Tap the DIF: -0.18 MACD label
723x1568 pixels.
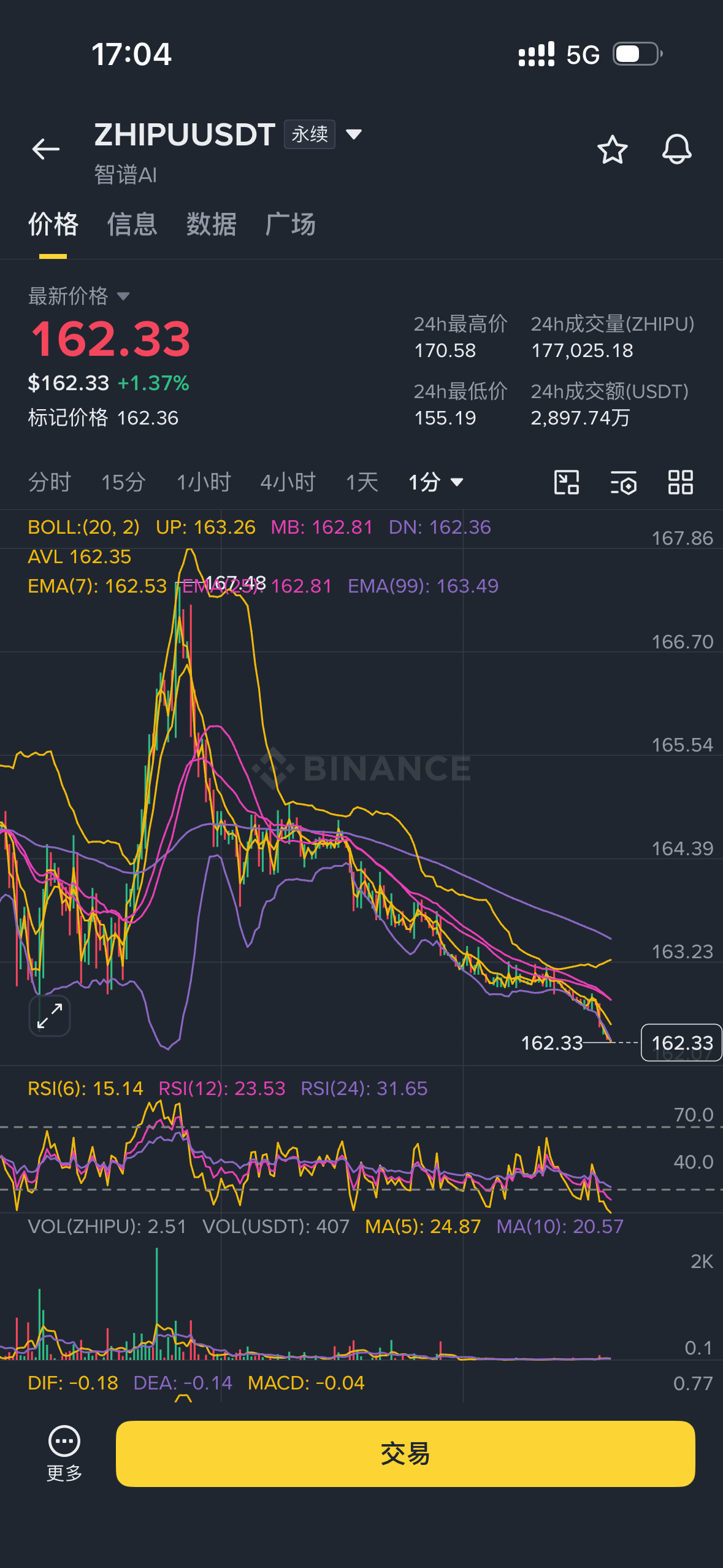pos(73,1383)
